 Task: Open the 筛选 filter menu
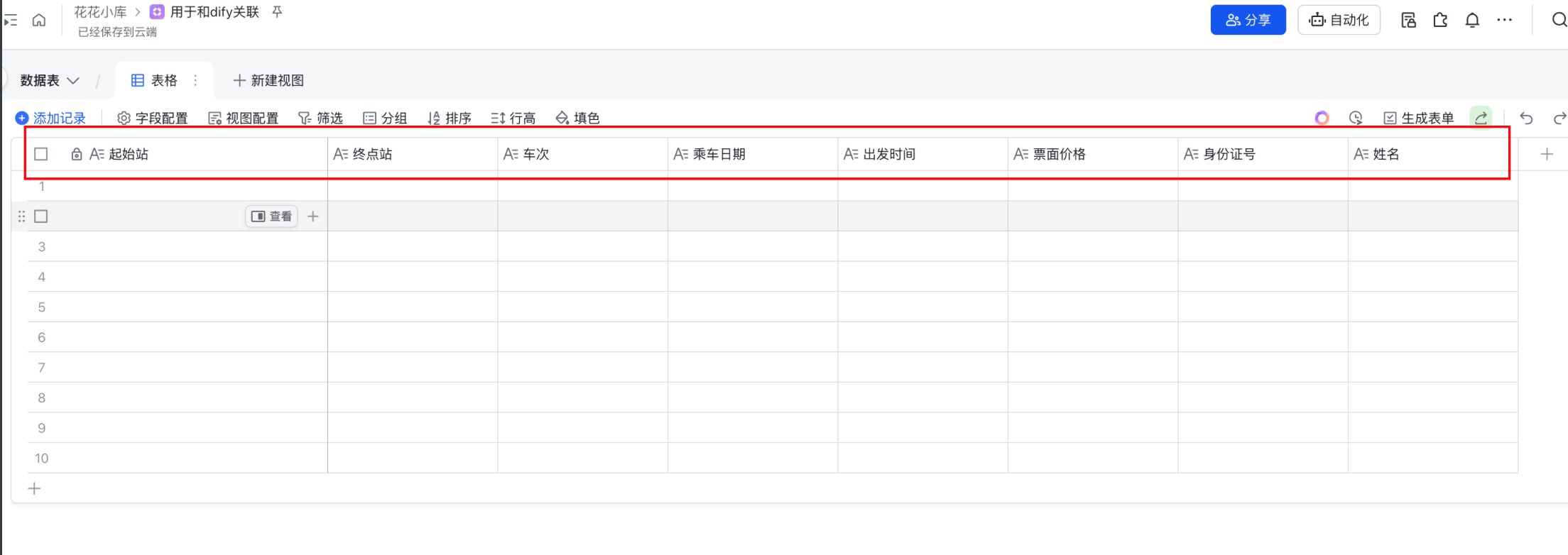[x=320, y=118]
